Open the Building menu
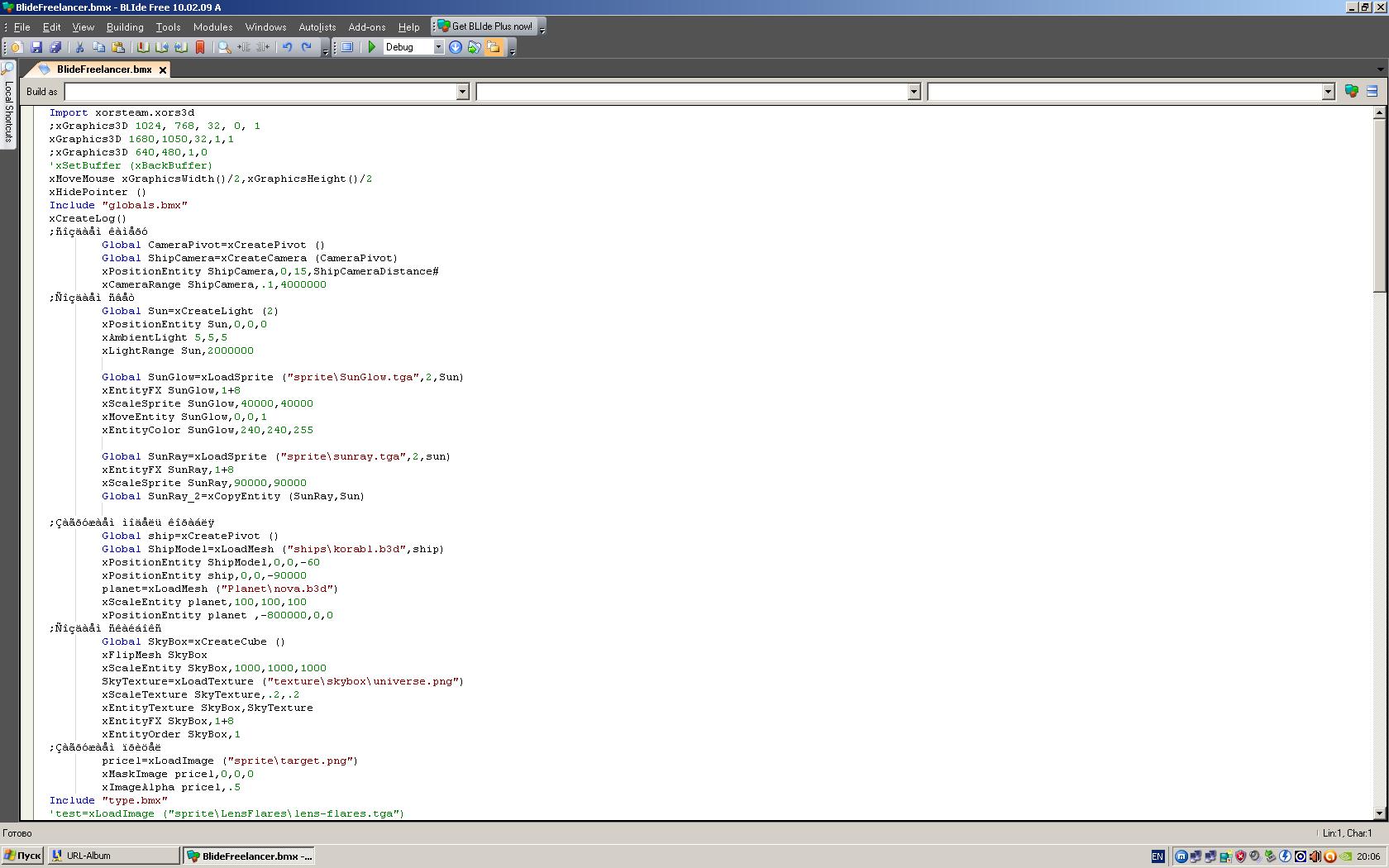Screen dimensions: 1389x868 pyautogui.click(x=125, y=26)
